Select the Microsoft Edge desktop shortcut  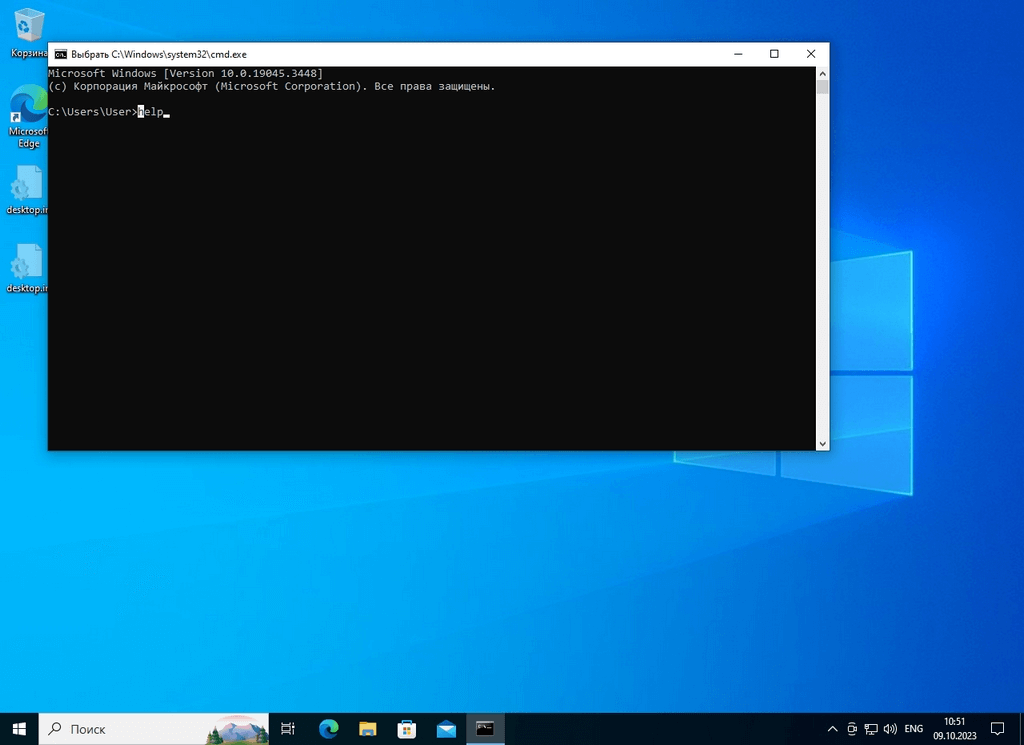28,116
